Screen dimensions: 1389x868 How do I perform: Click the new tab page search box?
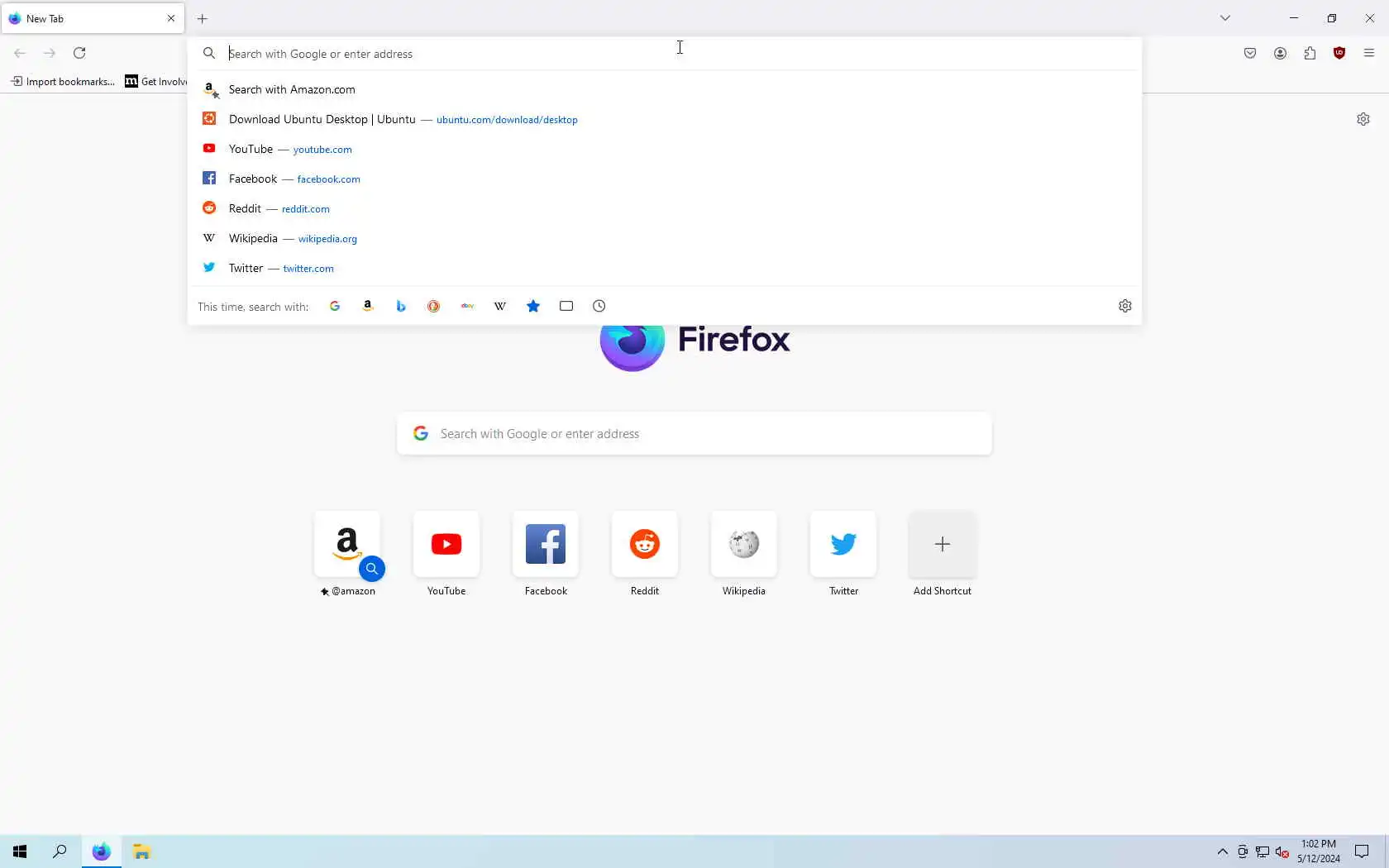pos(694,433)
